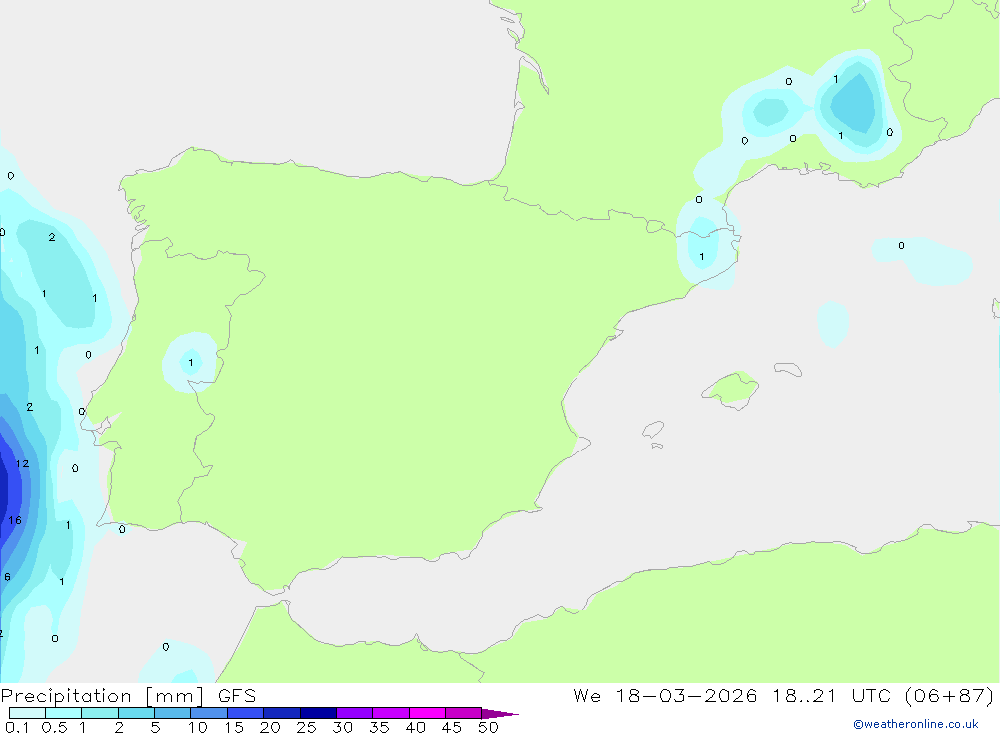This screenshot has height=733, width=1000.
Task: Pick the legend swatch between 5 and 10
Action: pyautogui.click(x=173, y=713)
